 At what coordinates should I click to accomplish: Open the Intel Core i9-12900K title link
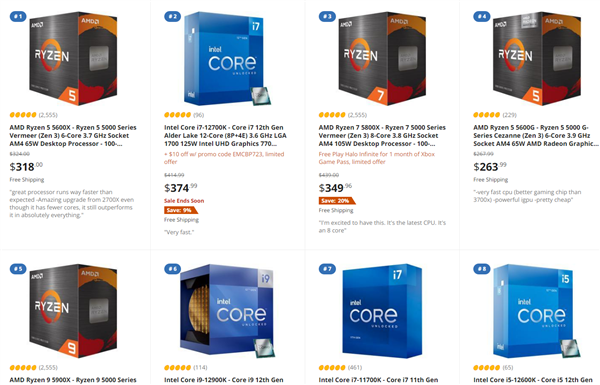(224, 380)
